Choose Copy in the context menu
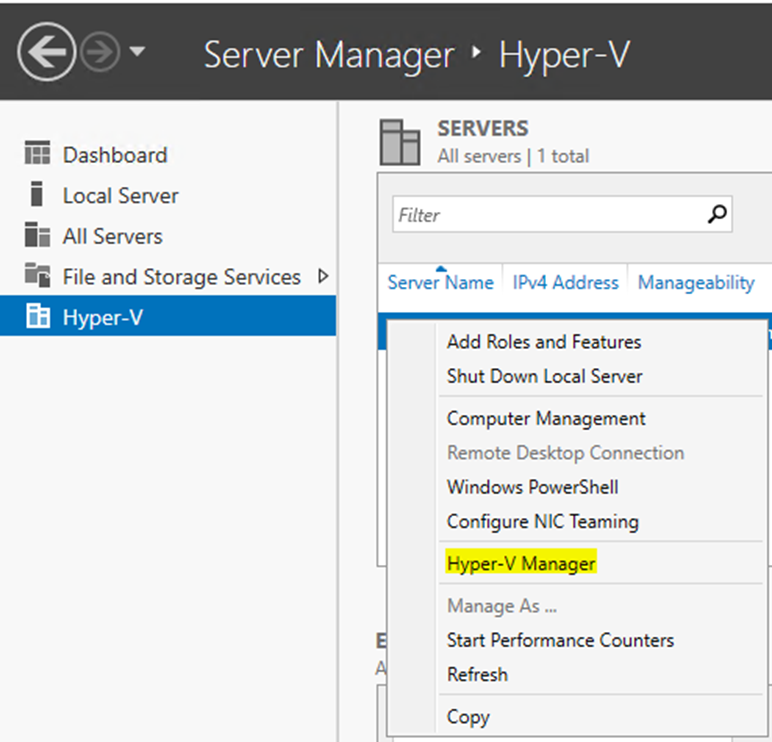The image size is (772, 742). (x=468, y=717)
